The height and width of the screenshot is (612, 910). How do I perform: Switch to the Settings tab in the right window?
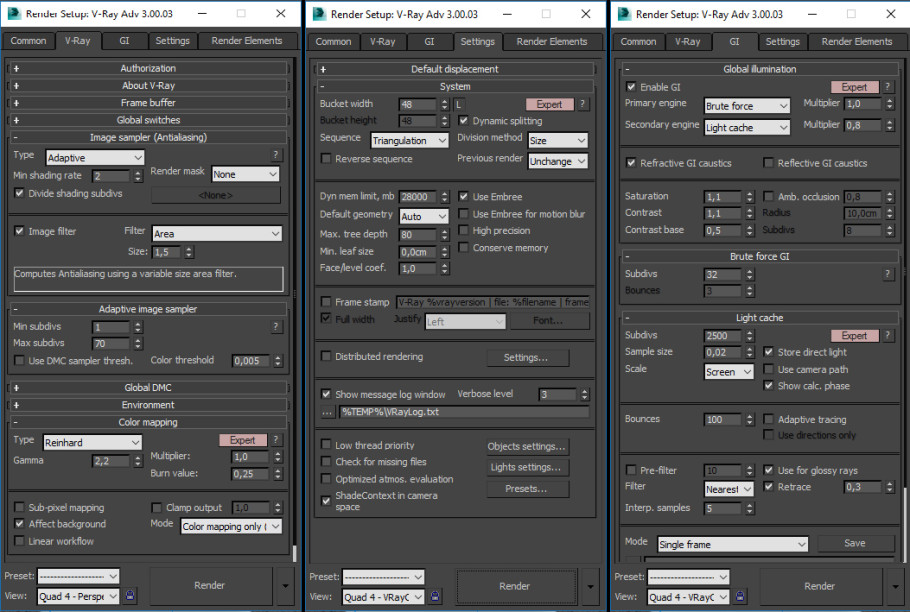[x=782, y=42]
